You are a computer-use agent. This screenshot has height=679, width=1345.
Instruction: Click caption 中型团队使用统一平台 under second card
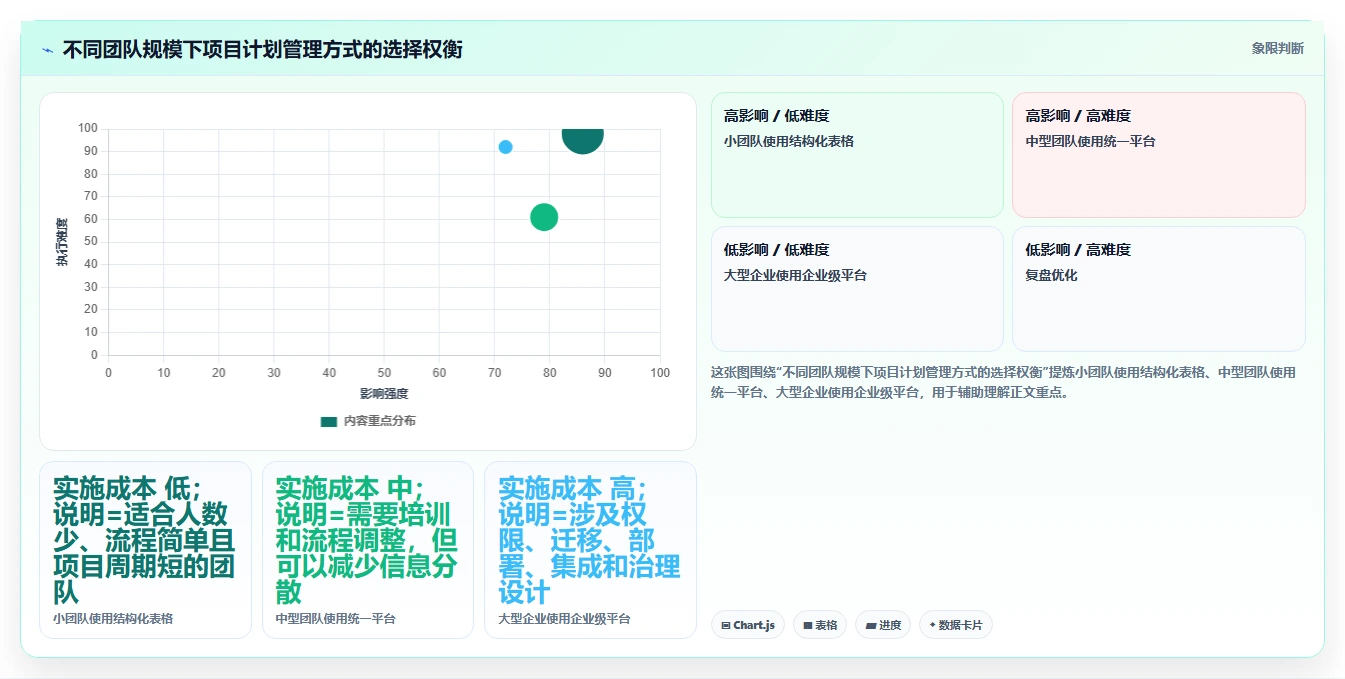click(x=336, y=619)
